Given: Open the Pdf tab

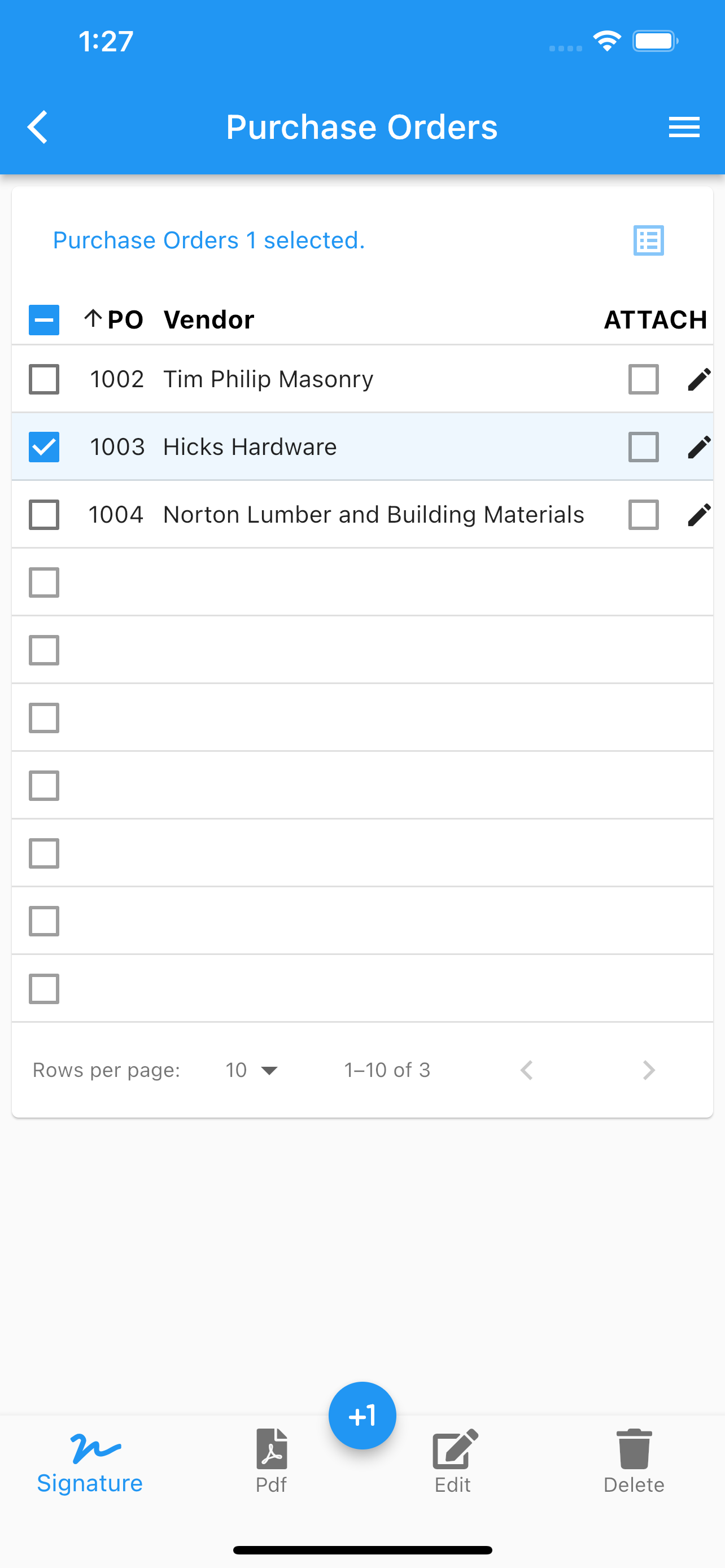Looking at the screenshot, I should (x=272, y=1462).
